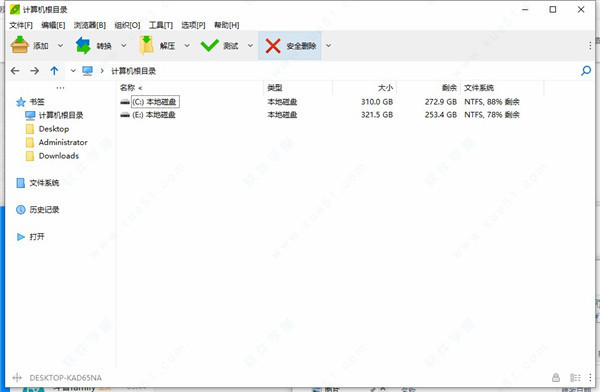600x392 pixels.
Task: Click DESKTOP-KAD65NA in status bar
Action: pyautogui.click(x=65, y=378)
